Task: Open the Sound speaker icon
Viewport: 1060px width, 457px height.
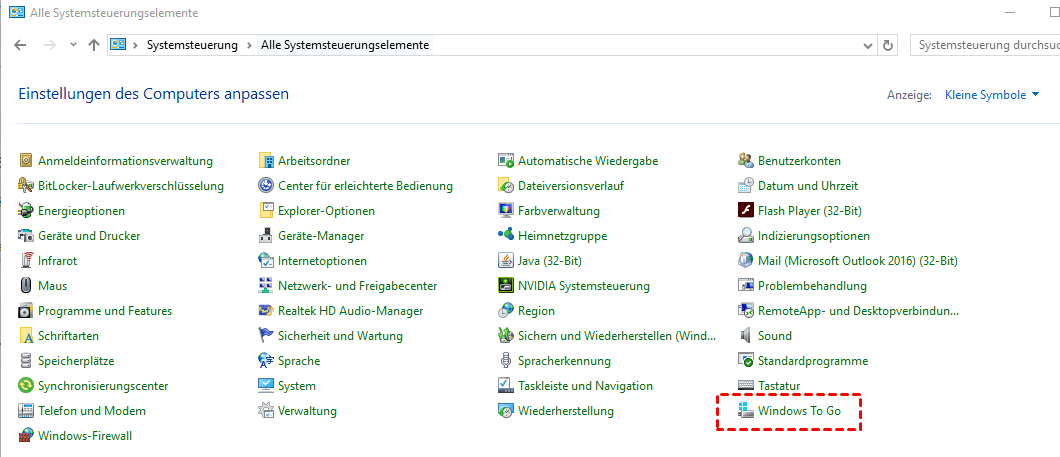Action: 746,336
